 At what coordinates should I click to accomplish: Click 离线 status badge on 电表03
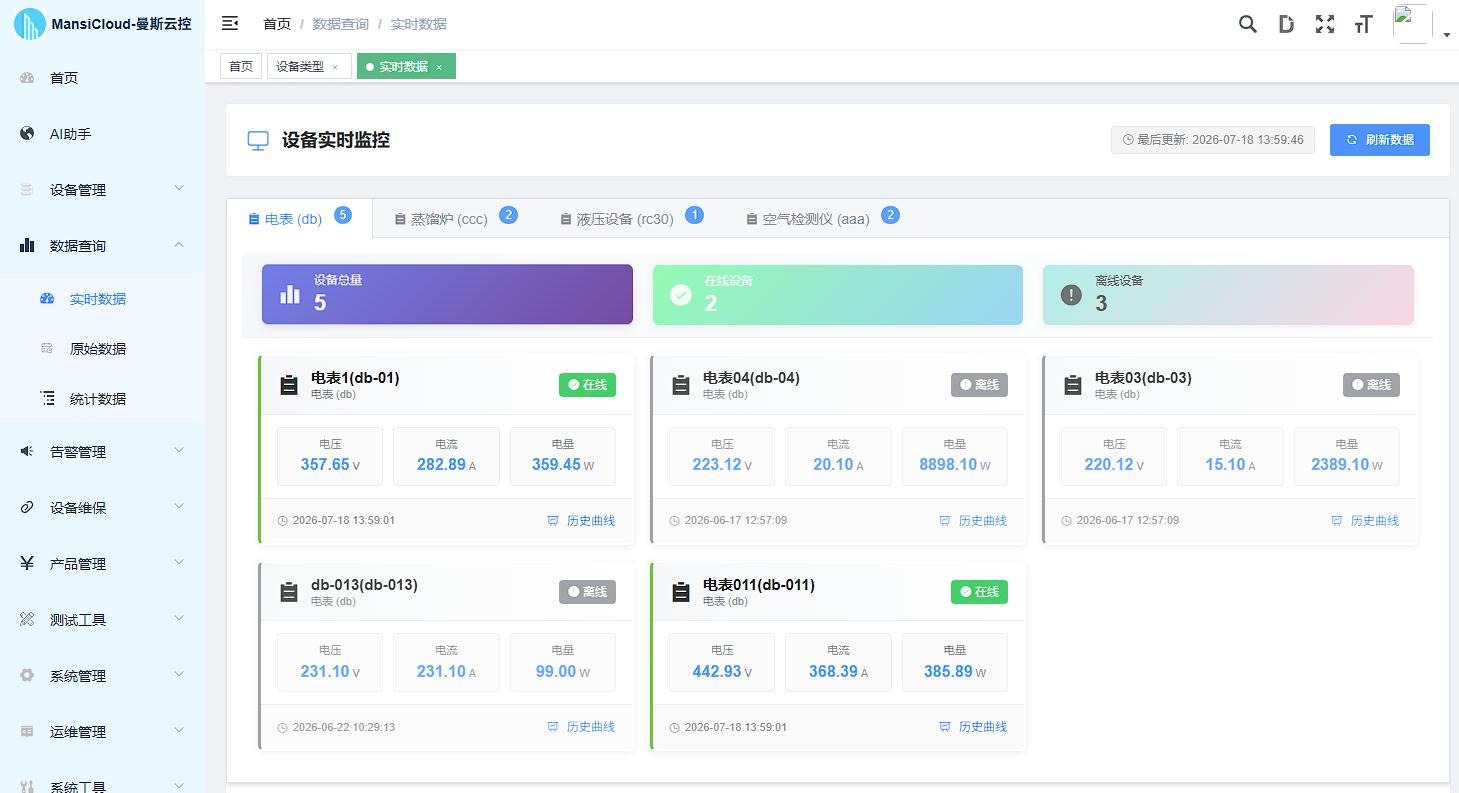pos(1371,385)
